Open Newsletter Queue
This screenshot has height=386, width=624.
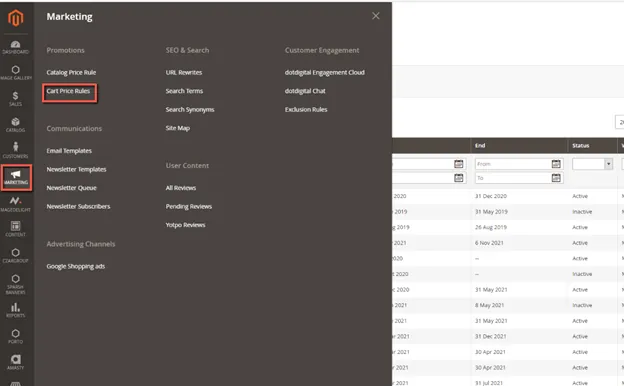72,188
